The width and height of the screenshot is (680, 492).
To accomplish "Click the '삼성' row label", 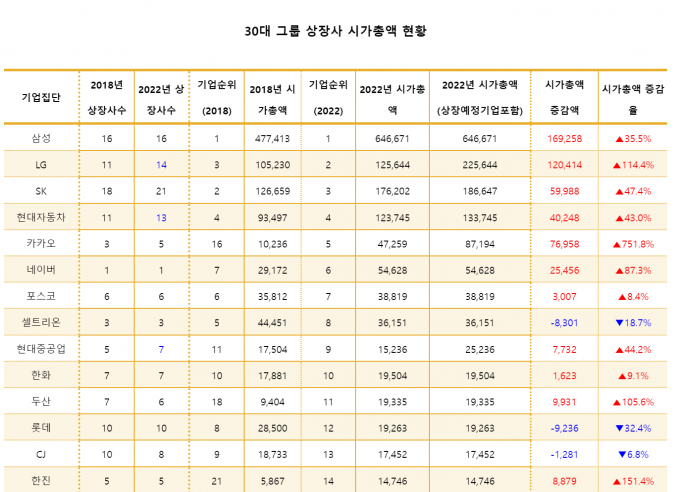I will pyautogui.click(x=41, y=138).
